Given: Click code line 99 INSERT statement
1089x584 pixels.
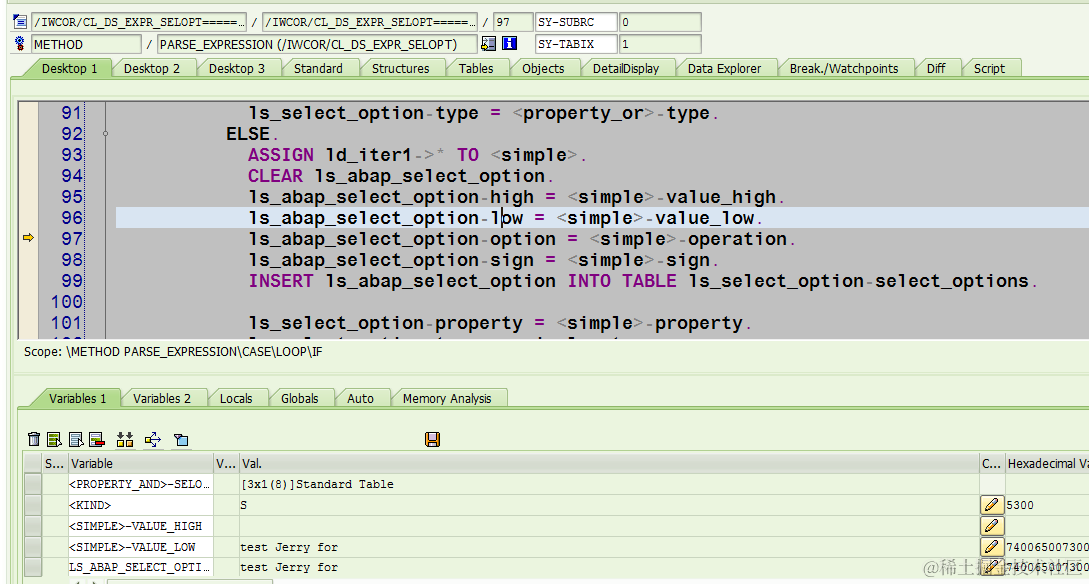Looking at the screenshot, I should 643,281.
